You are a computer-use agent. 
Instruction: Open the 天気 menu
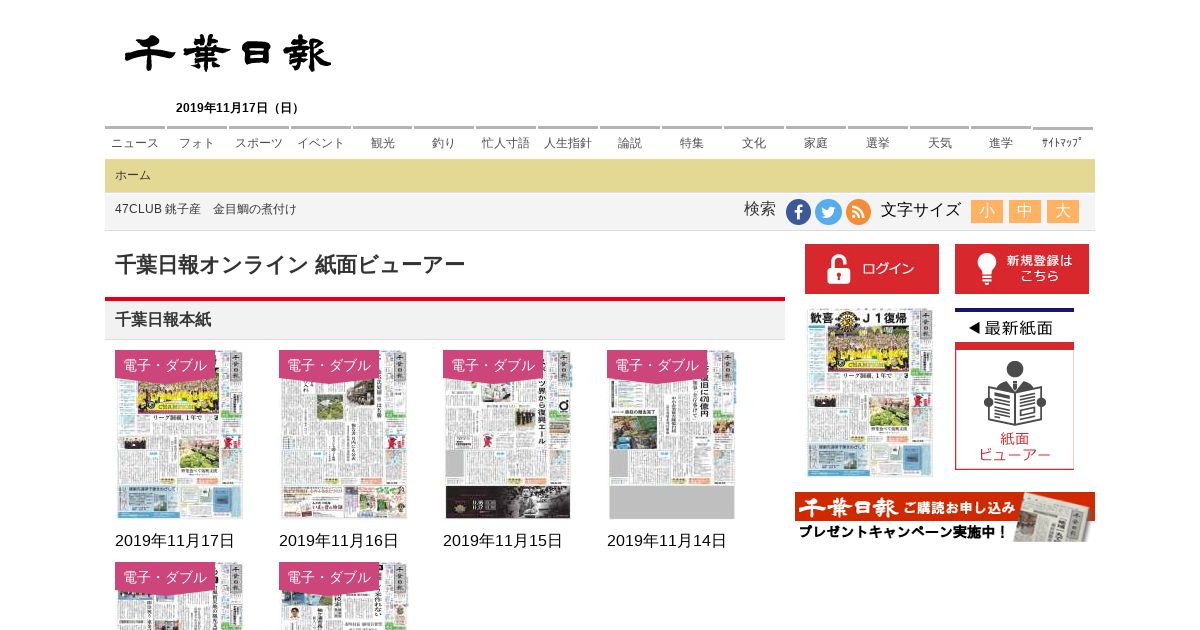point(940,142)
